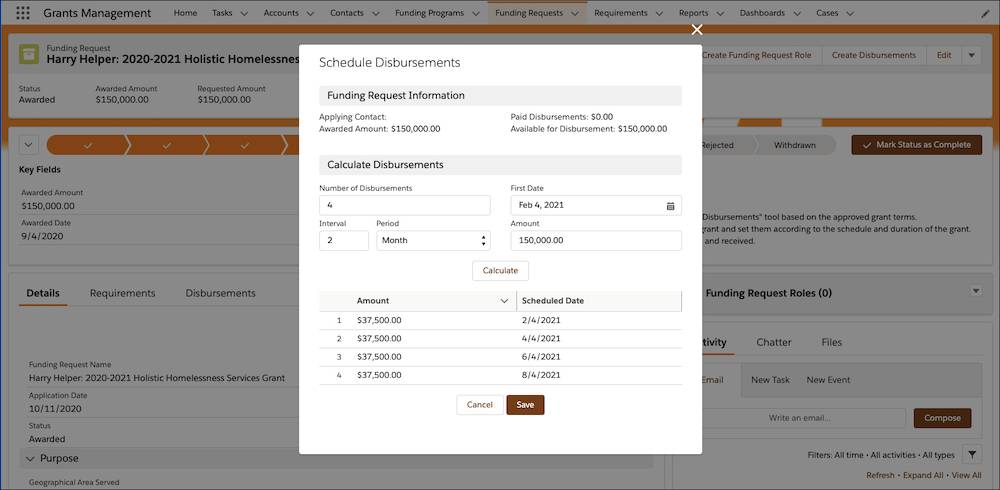The width and height of the screenshot is (1000, 490).
Task: Click Save in the disbursements dialog
Action: point(525,405)
